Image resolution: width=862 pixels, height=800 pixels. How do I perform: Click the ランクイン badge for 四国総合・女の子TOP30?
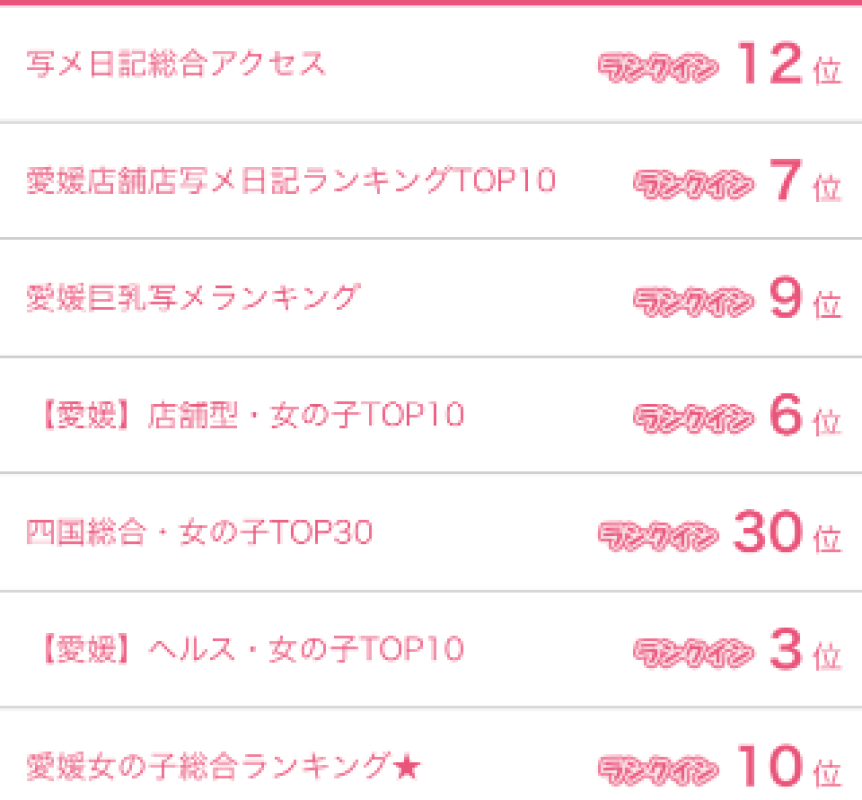658,535
